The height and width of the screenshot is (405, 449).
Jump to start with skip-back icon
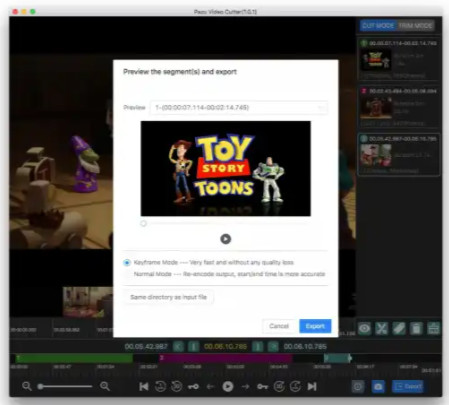pyautogui.click(x=144, y=386)
